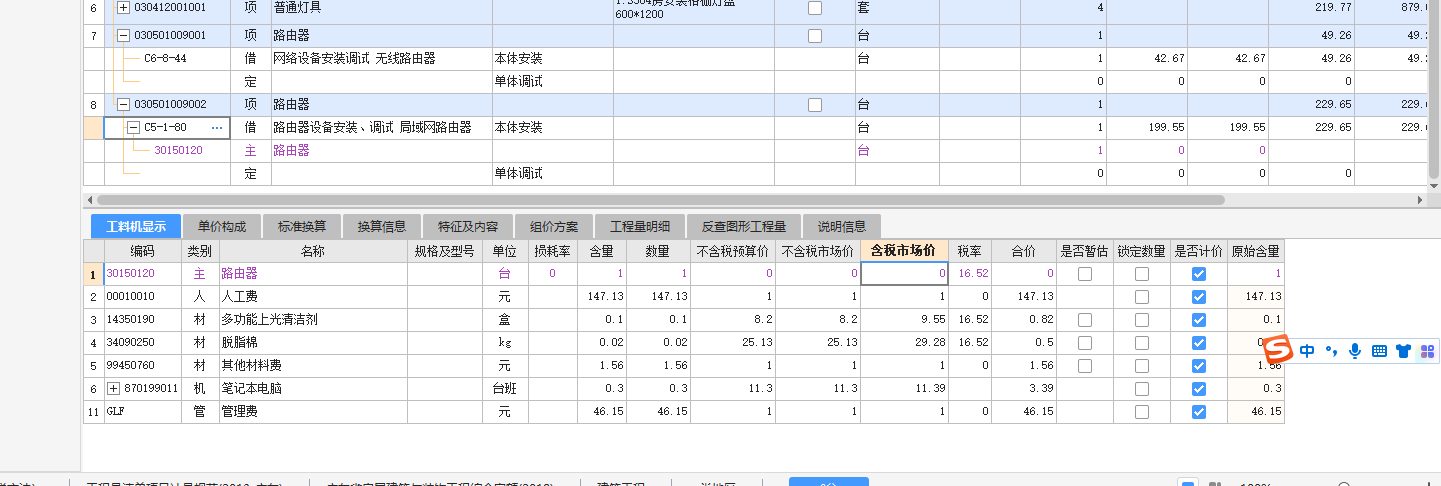Click value 199.55 unit price for C5-1-80
Screen dimensions: 1441x486
[1146, 128]
